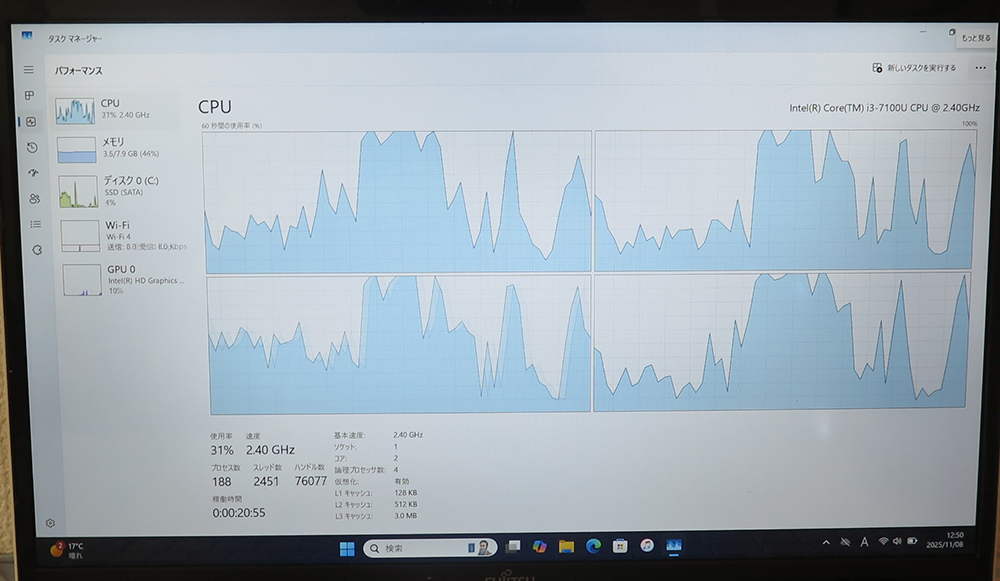The height and width of the screenshot is (581, 1000).
Task: Click 新しいタスクを実行する button
Action: point(914,68)
